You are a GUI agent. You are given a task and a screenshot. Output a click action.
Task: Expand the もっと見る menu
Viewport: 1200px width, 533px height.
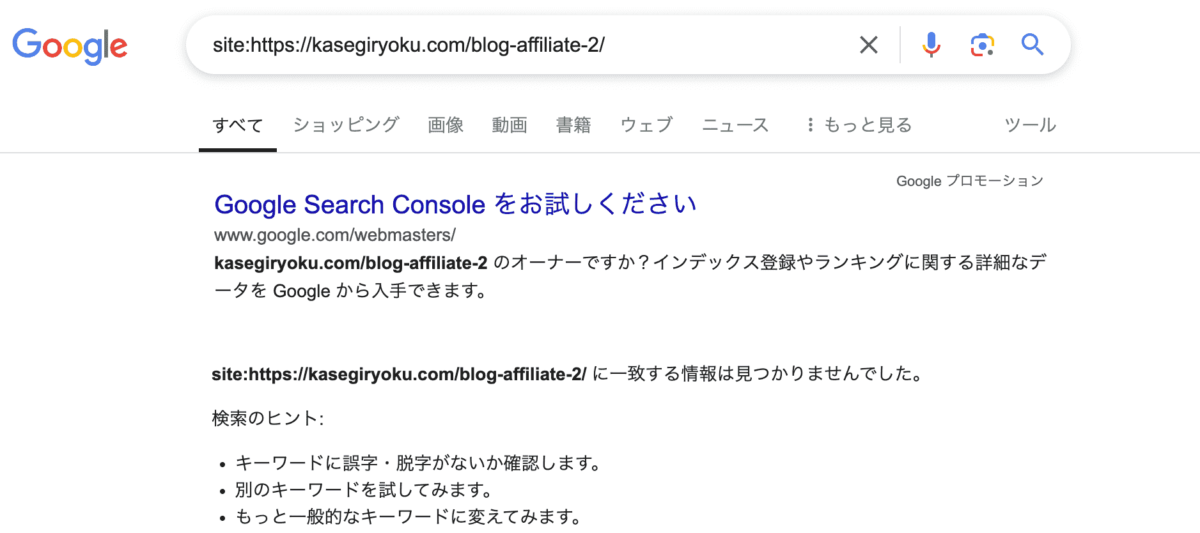[859, 125]
